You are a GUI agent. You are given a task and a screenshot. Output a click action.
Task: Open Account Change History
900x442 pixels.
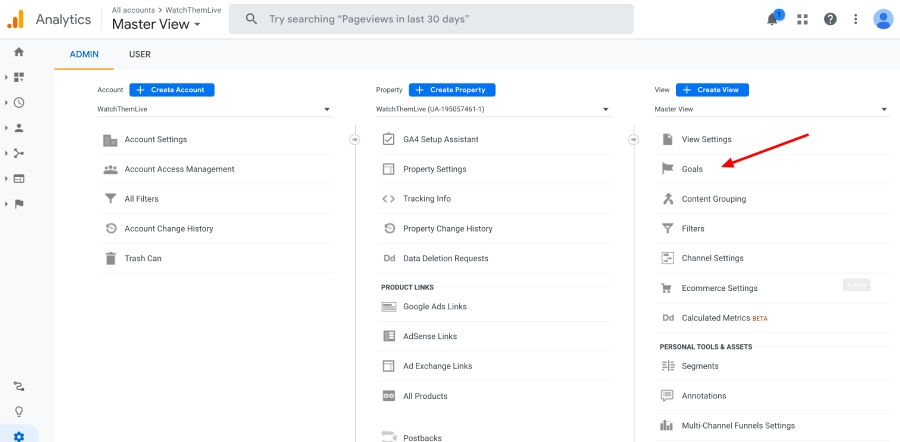(215, 228)
